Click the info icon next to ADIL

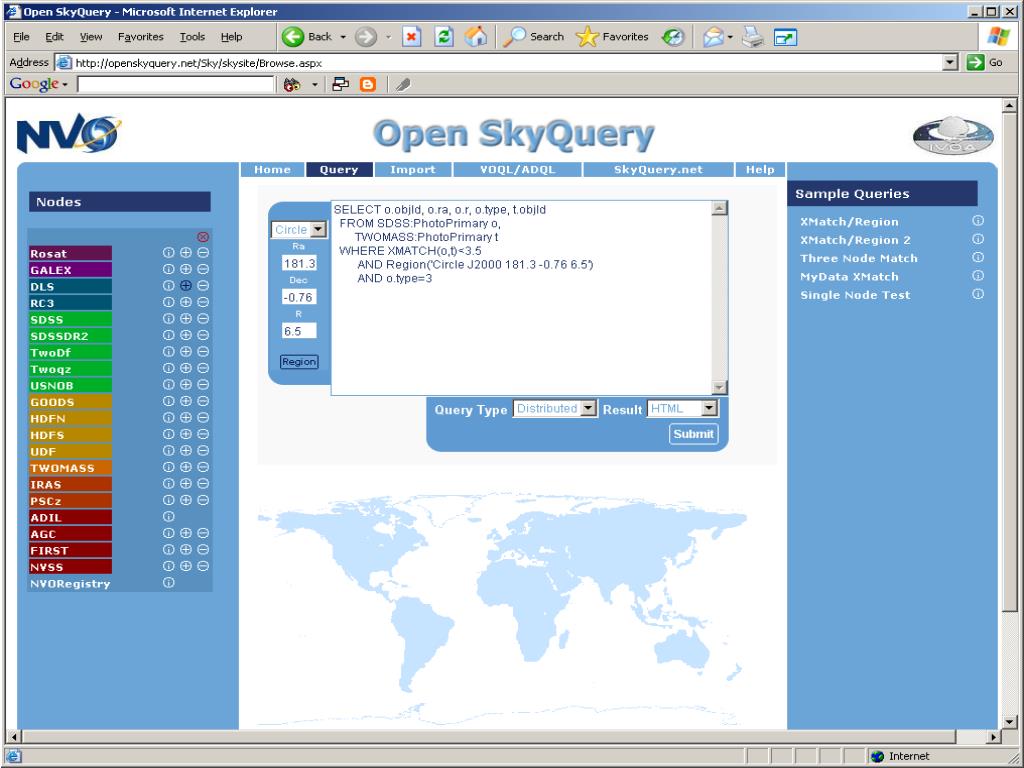pos(168,516)
